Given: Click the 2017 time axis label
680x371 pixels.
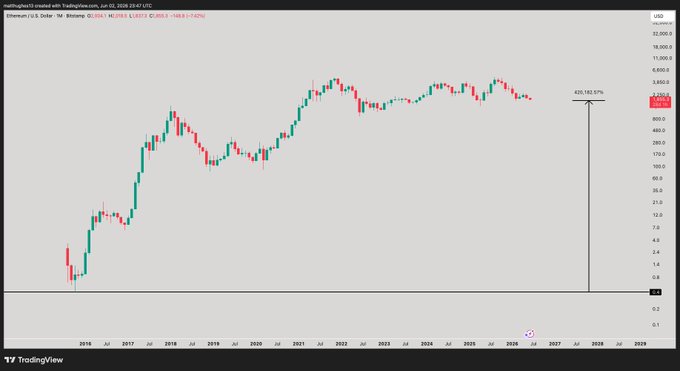Looking at the screenshot, I should [128, 344].
